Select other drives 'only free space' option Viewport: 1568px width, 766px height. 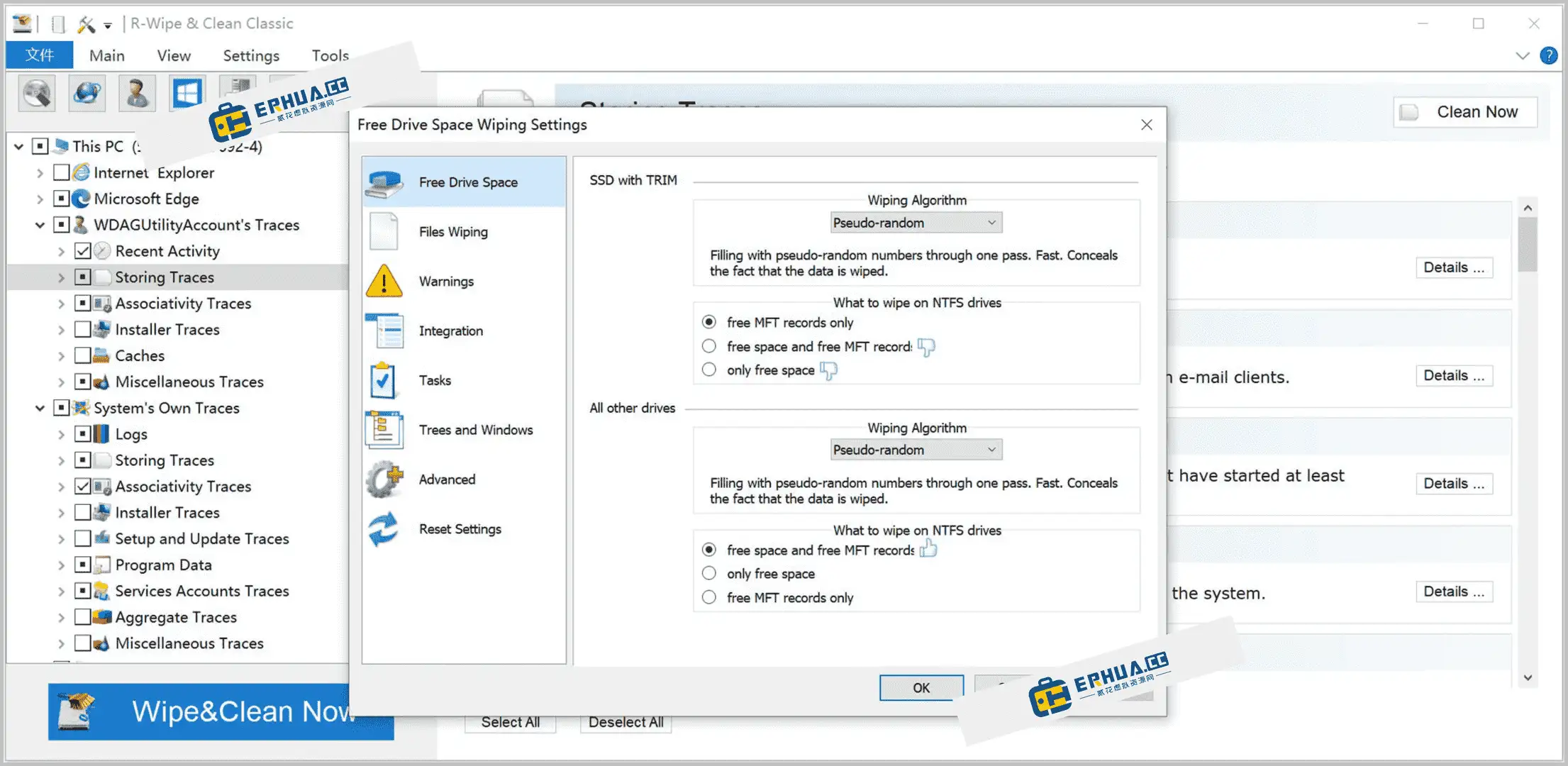point(709,573)
